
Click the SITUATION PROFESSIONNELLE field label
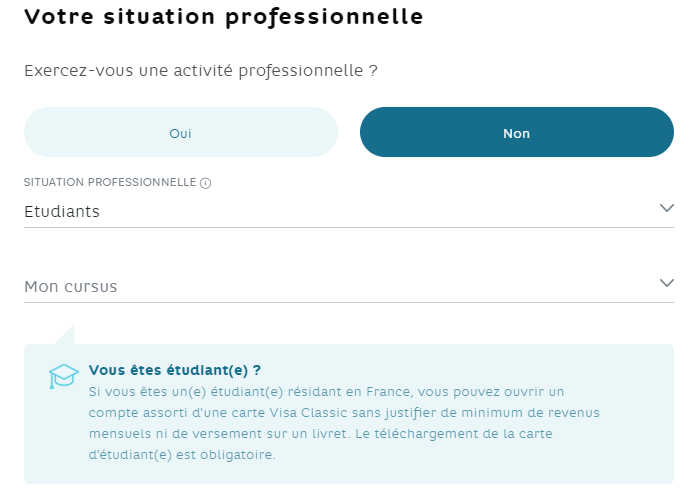(110, 182)
